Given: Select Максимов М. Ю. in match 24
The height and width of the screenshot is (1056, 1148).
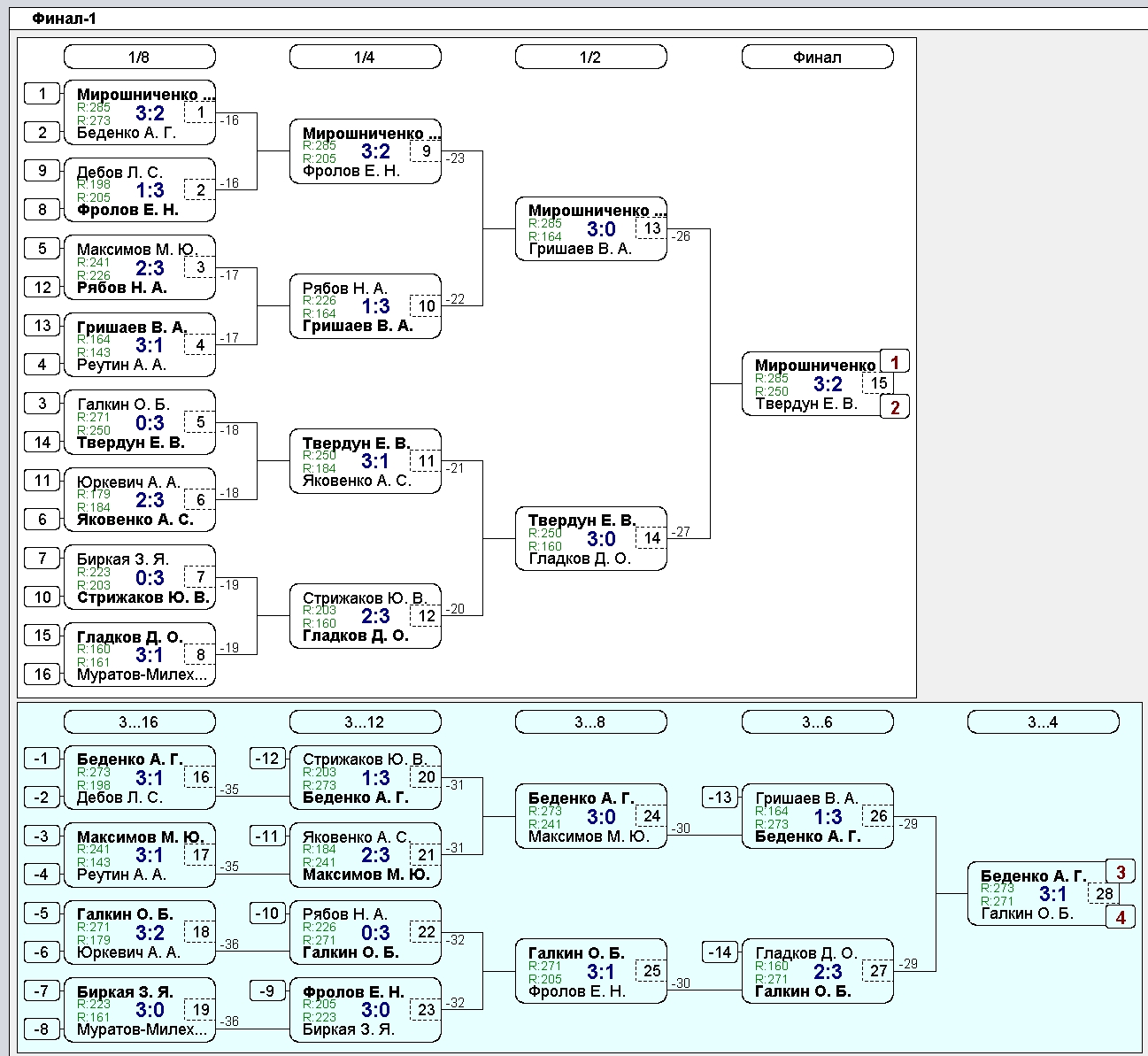Looking at the screenshot, I should click(589, 836).
